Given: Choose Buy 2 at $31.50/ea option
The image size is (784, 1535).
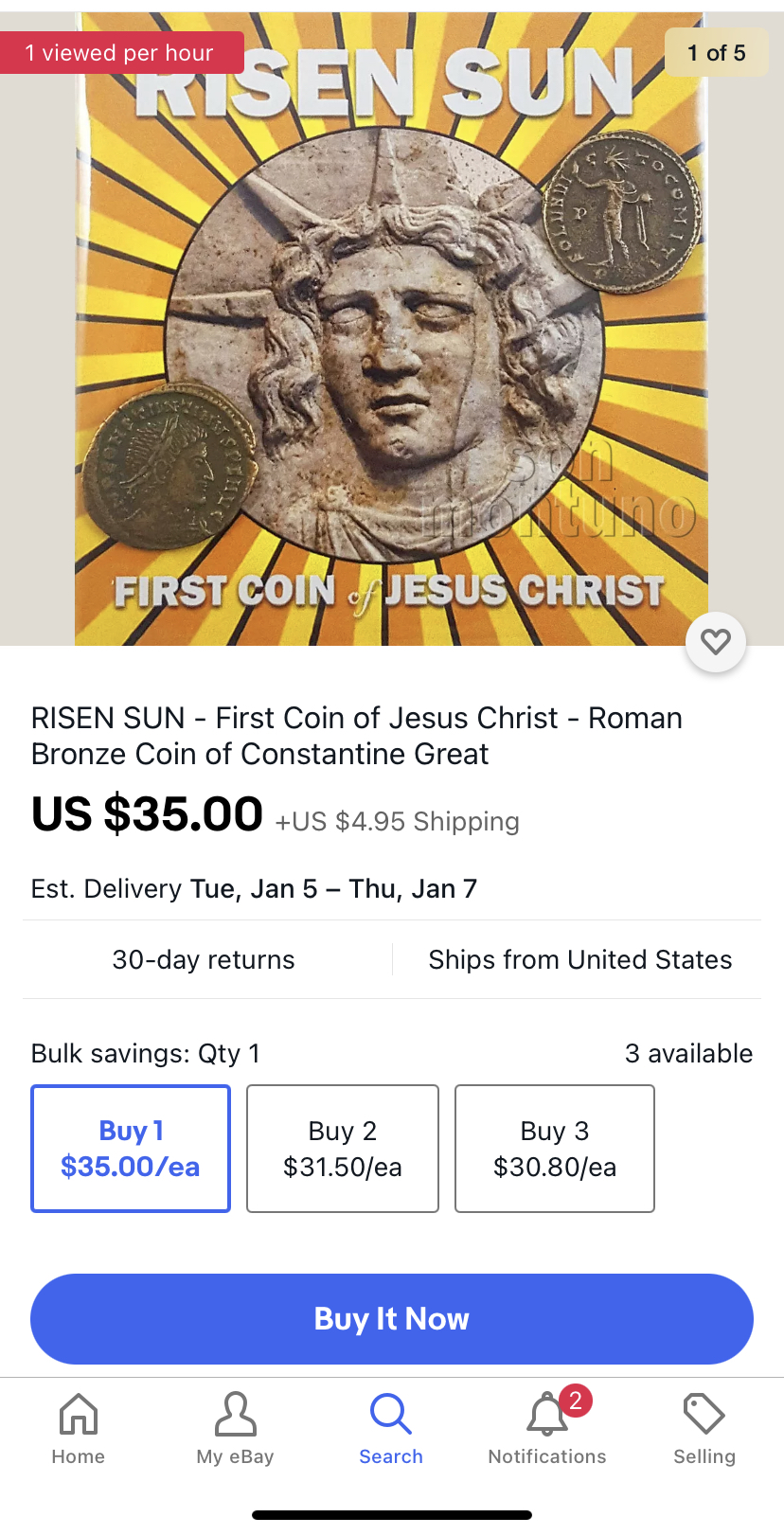Looking at the screenshot, I should (x=343, y=1148).
